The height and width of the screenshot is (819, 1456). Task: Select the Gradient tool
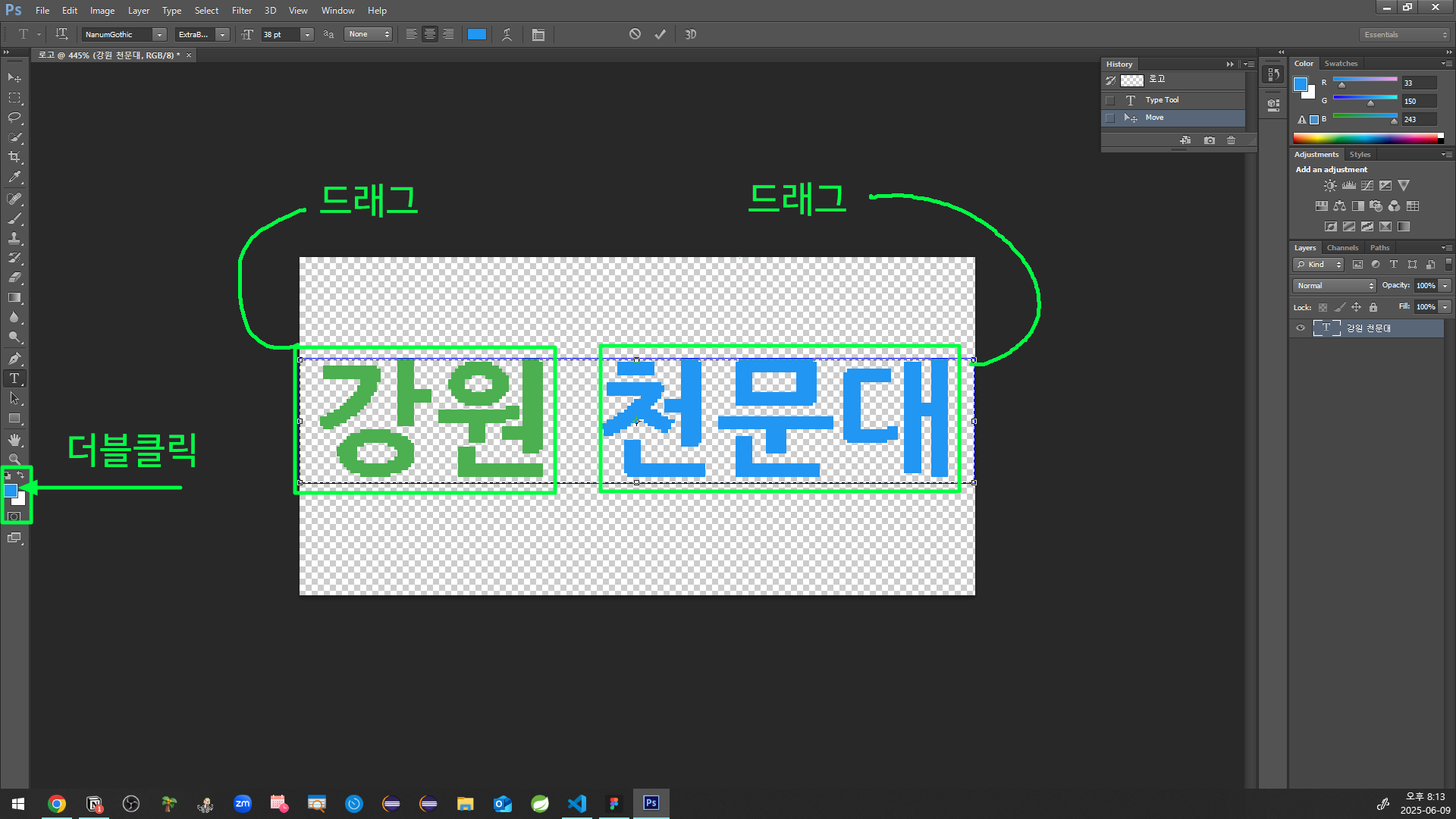tap(14, 297)
